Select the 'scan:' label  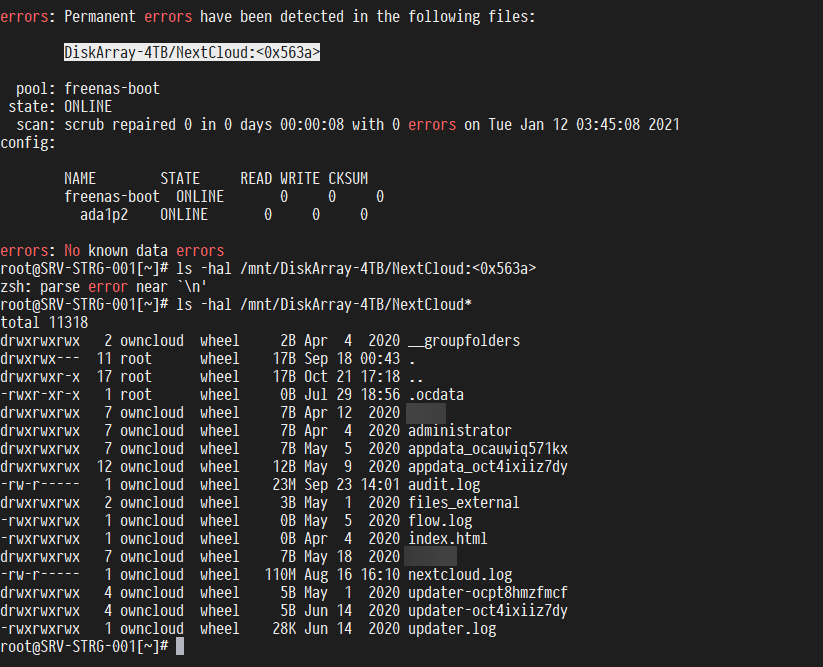36,125
